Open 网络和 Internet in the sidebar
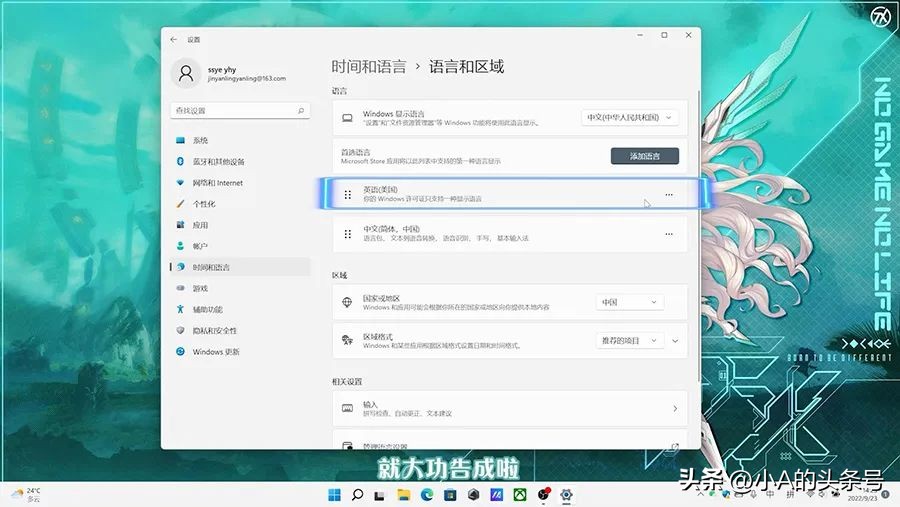This screenshot has height=507, width=900. 240,183
